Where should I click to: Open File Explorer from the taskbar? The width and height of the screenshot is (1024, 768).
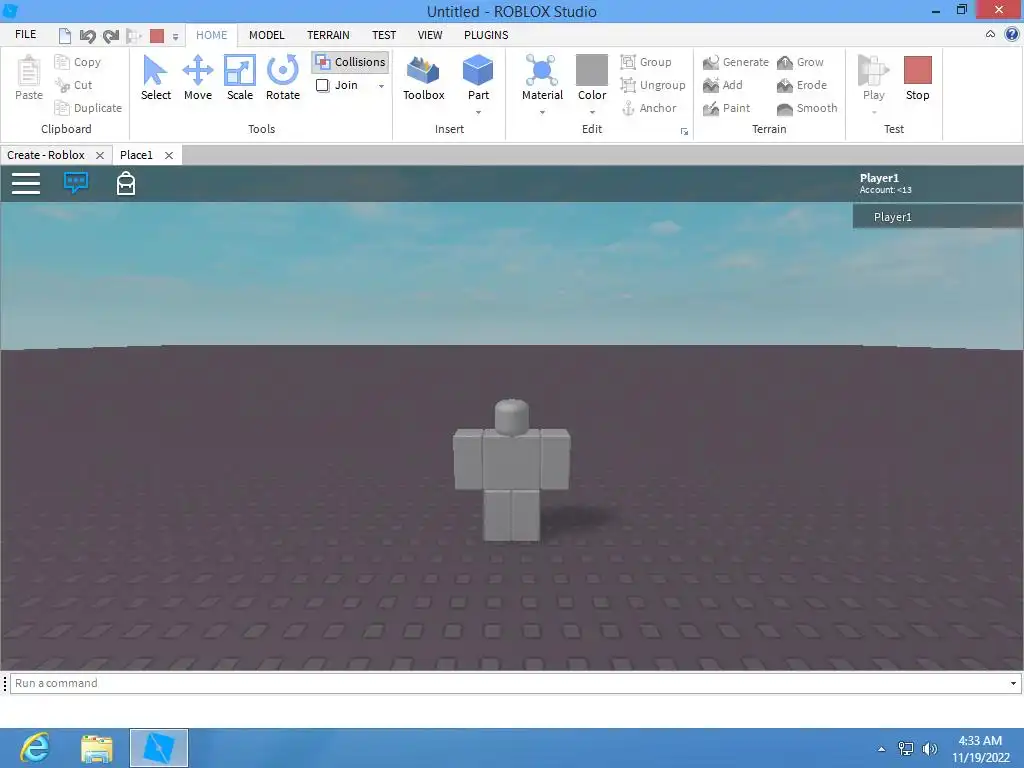[97, 747]
